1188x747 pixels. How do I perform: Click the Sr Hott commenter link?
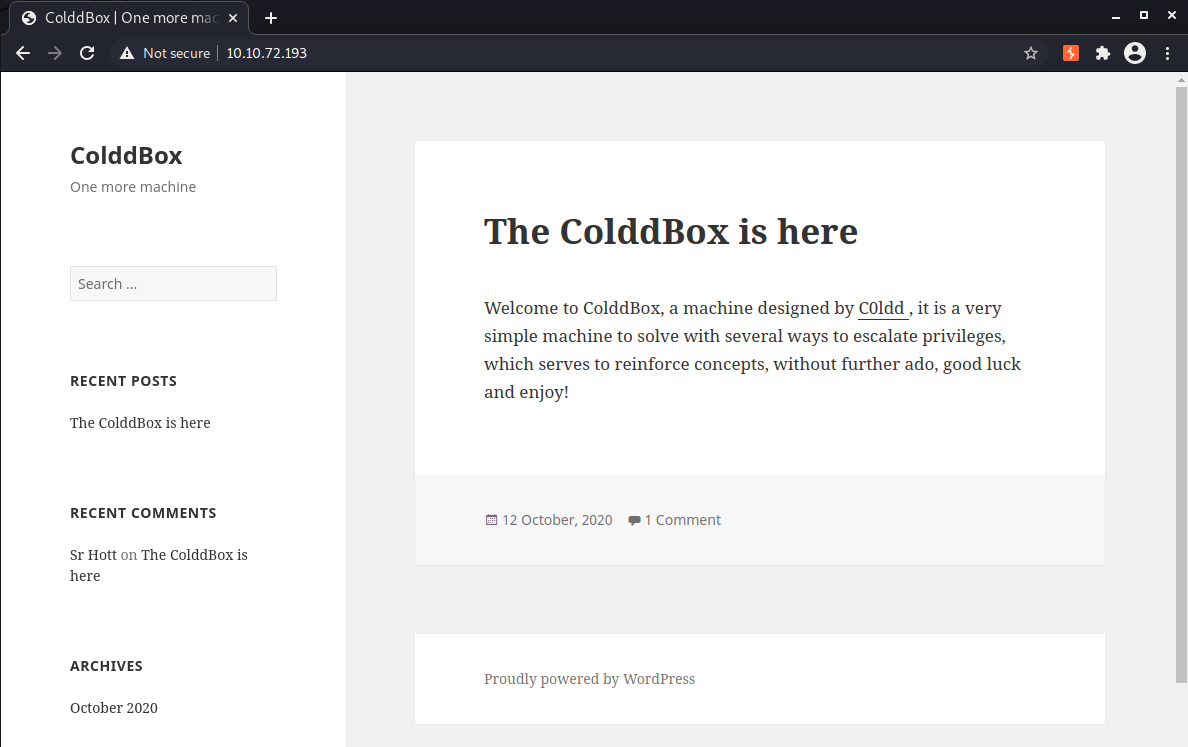[x=93, y=555]
